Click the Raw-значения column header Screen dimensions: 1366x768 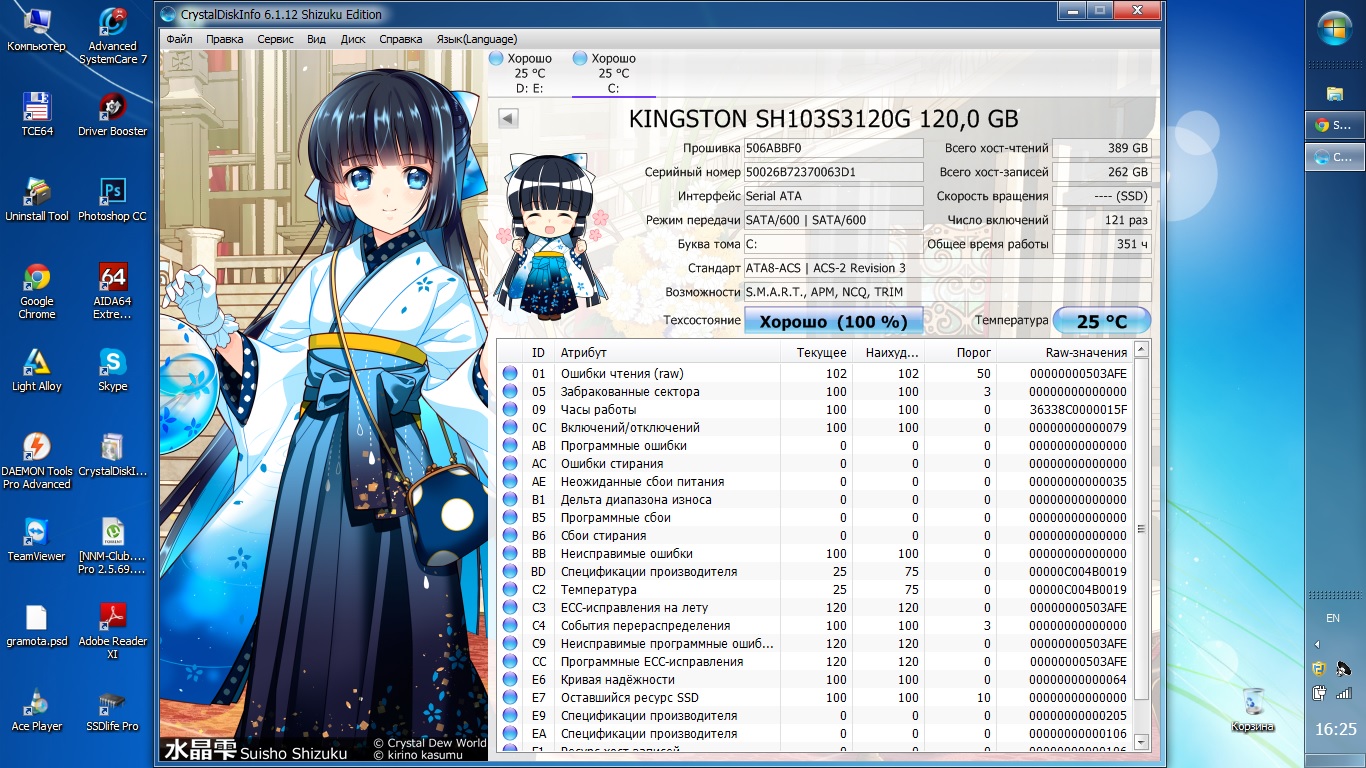tap(1065, 352)
